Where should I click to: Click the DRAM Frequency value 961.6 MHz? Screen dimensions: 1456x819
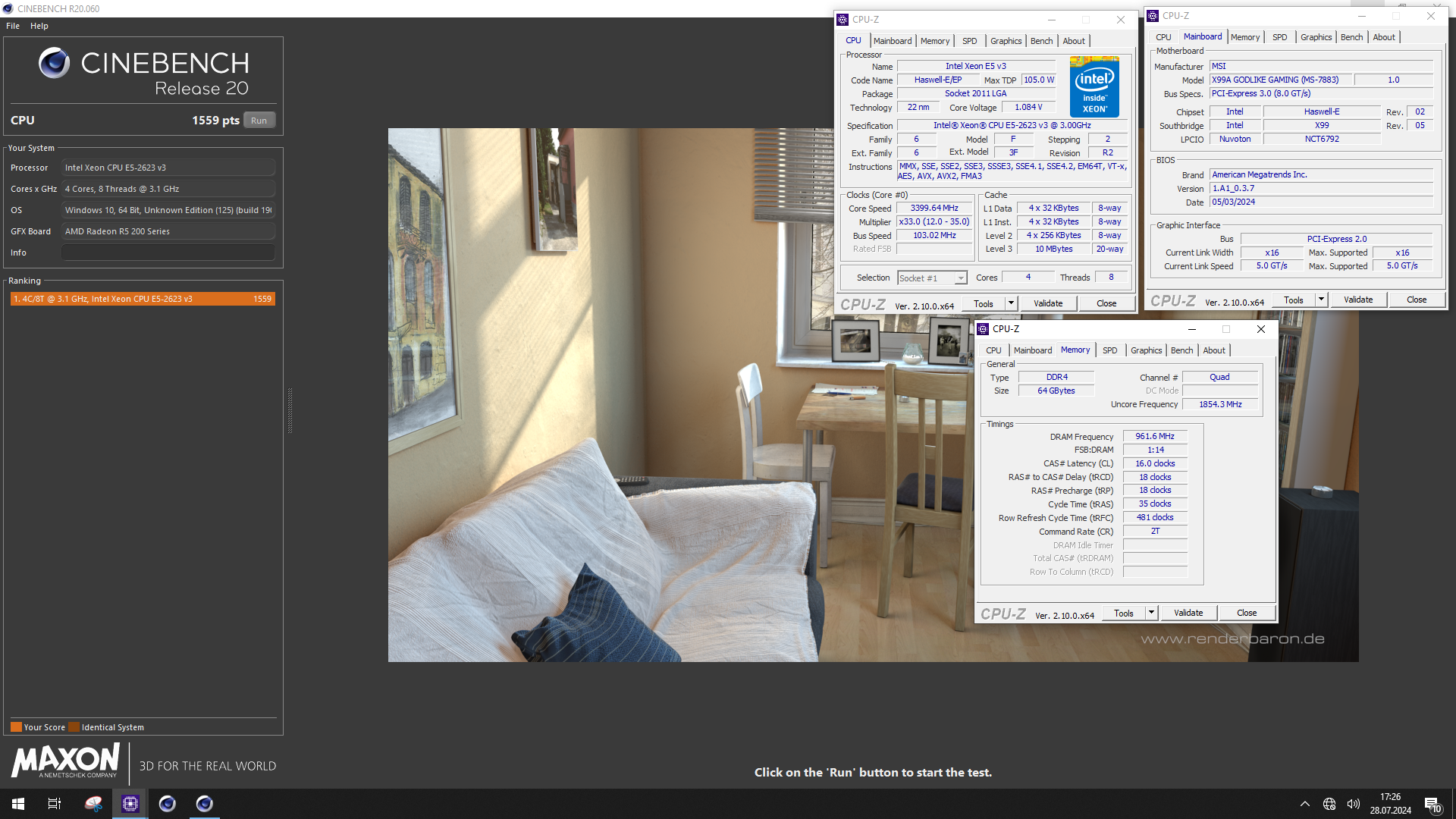tap(1155, 436)
